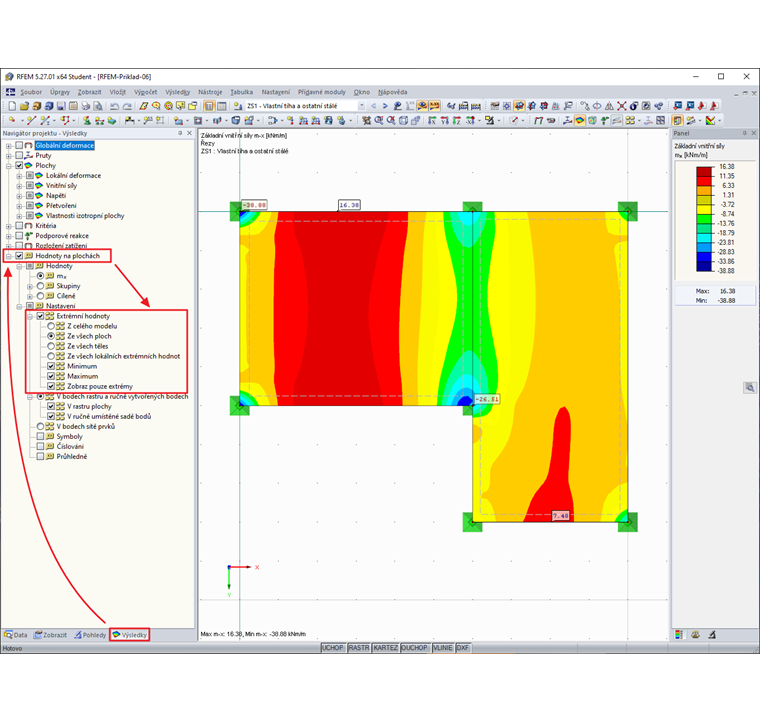Toggle the OUCHOP status bar button

414,648
